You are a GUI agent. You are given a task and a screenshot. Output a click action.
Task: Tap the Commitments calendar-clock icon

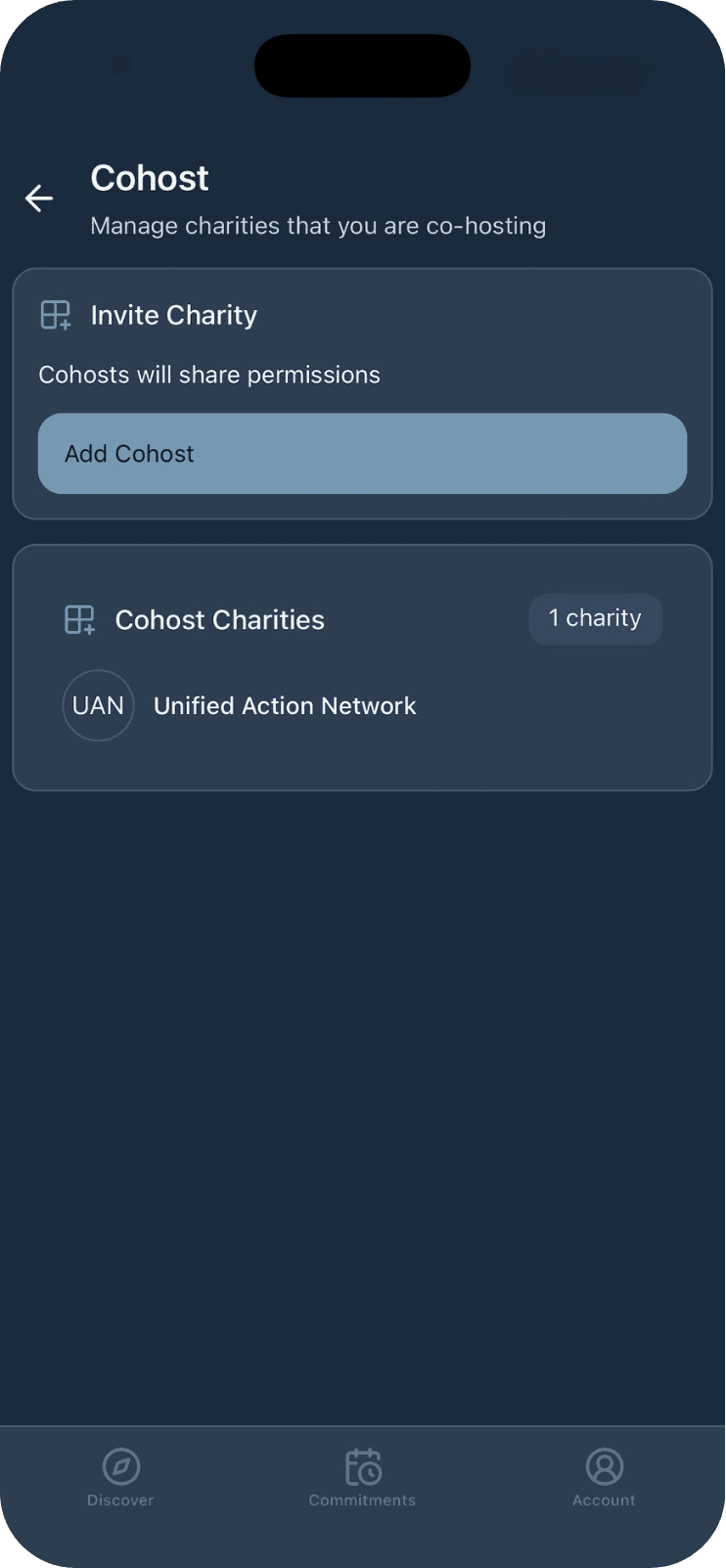[363, 1466]
